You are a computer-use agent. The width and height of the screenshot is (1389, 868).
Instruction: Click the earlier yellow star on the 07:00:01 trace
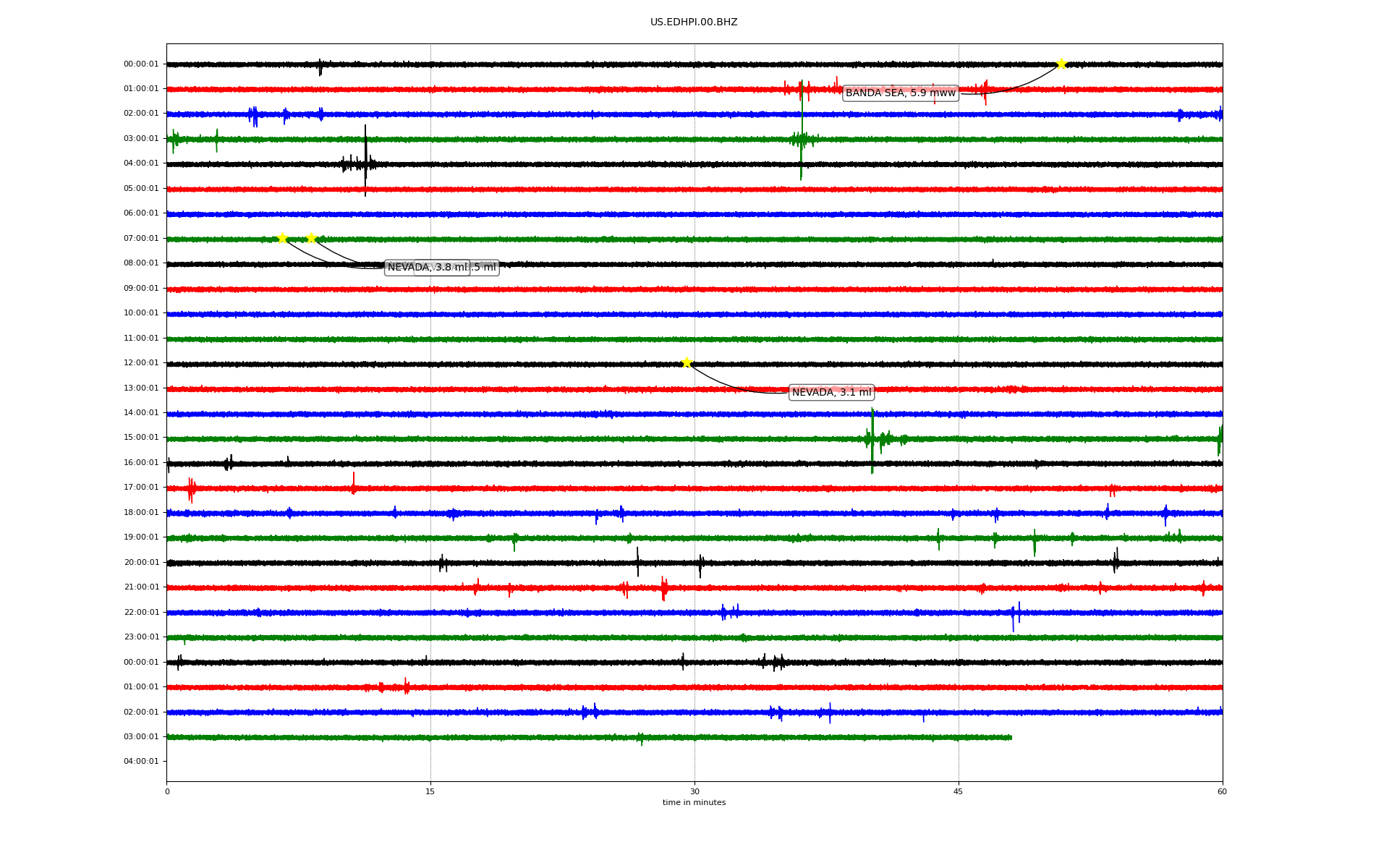pos(282,238)
